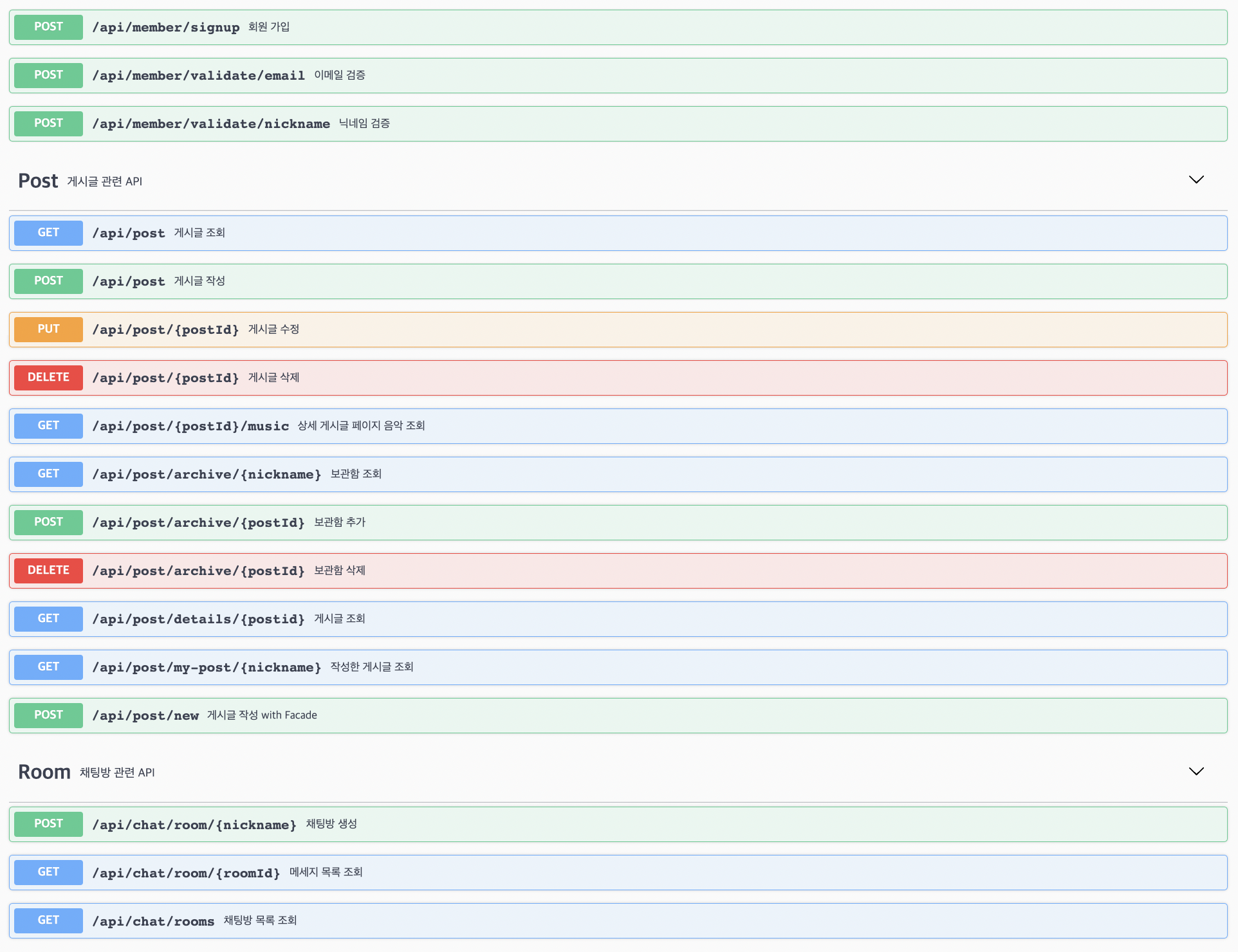Viewport: 1238px width, 952px height.
Task: Collapse the Post section chevron
Action: point(1196,180)
